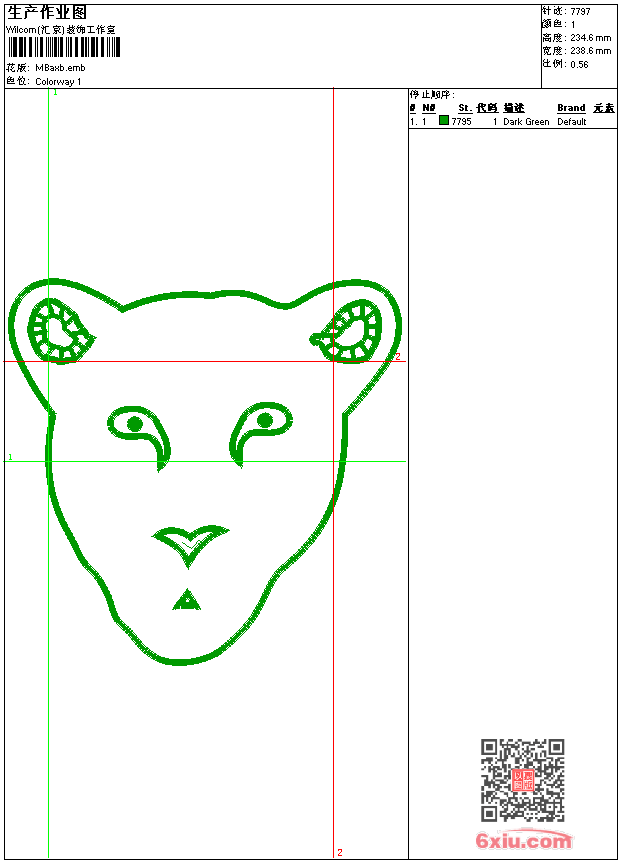Click the Colorway 1 label
Viewport: 620px width, 860px height.
tap(58, 81)
